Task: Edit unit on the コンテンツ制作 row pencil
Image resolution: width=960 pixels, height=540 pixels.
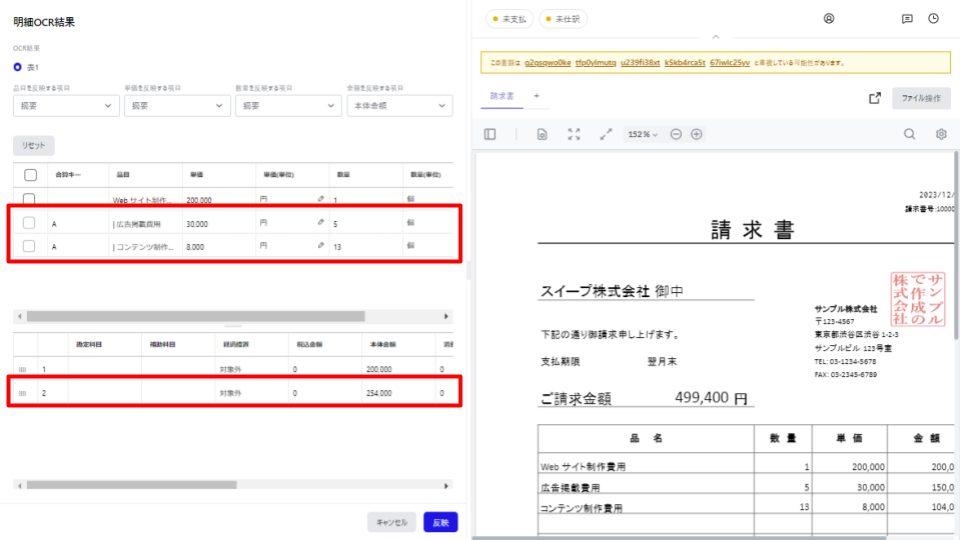Action: [321, 246]
